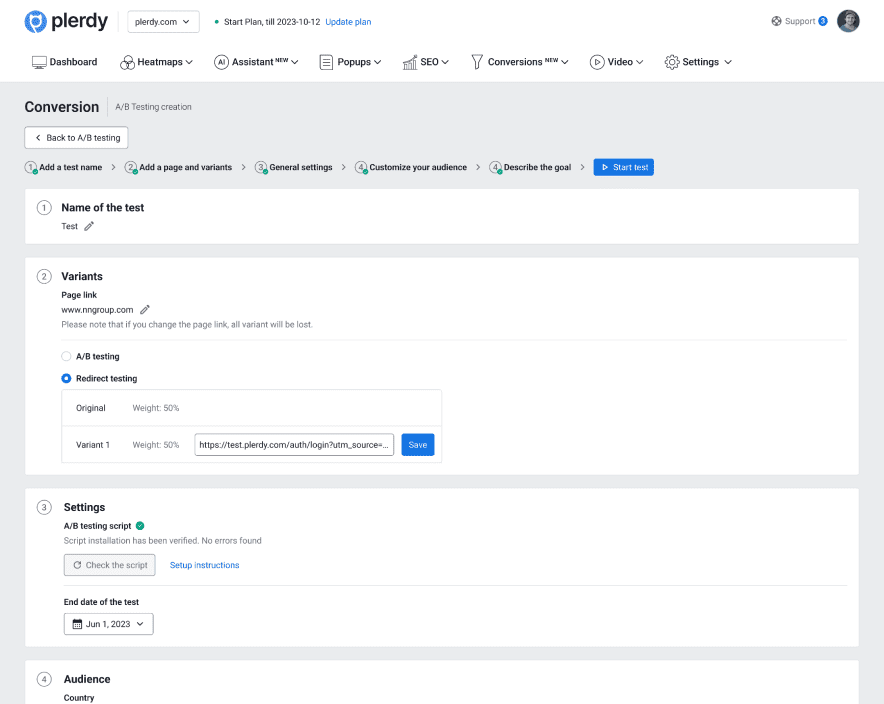Open the Video menu
Screen dimensions: 884x704
[x=617, y=62]
